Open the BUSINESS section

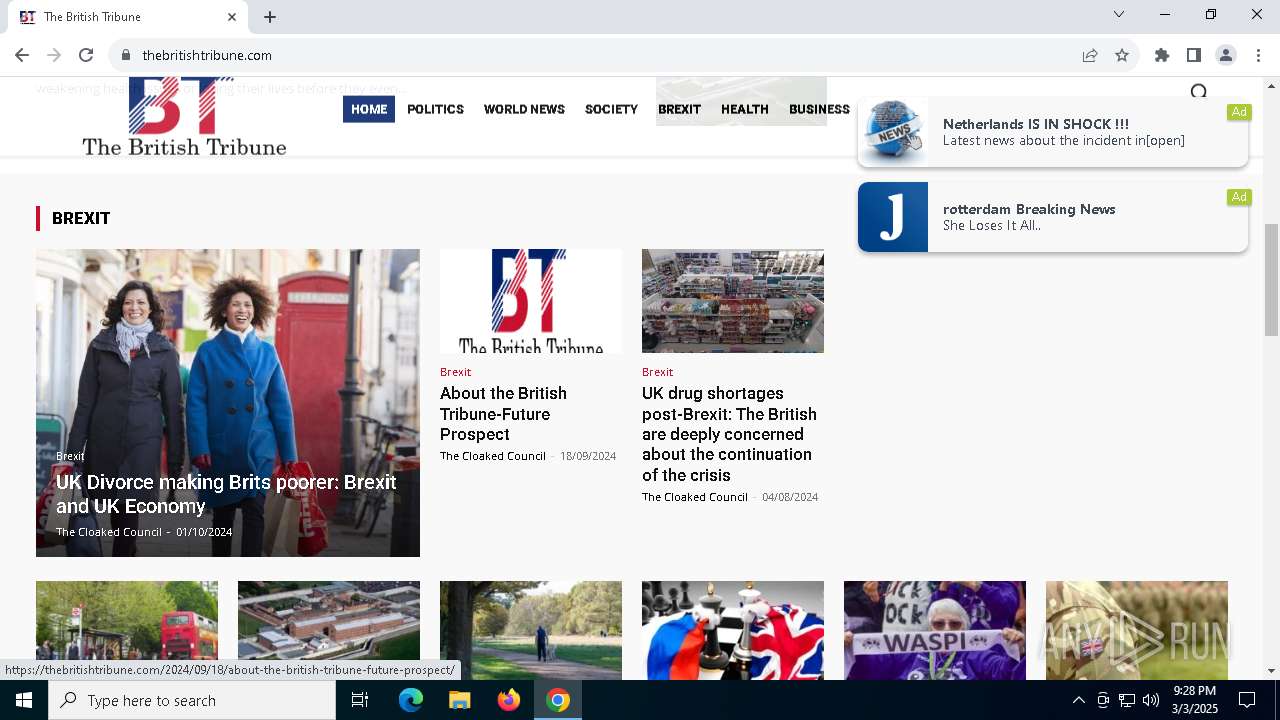(819, 109)
